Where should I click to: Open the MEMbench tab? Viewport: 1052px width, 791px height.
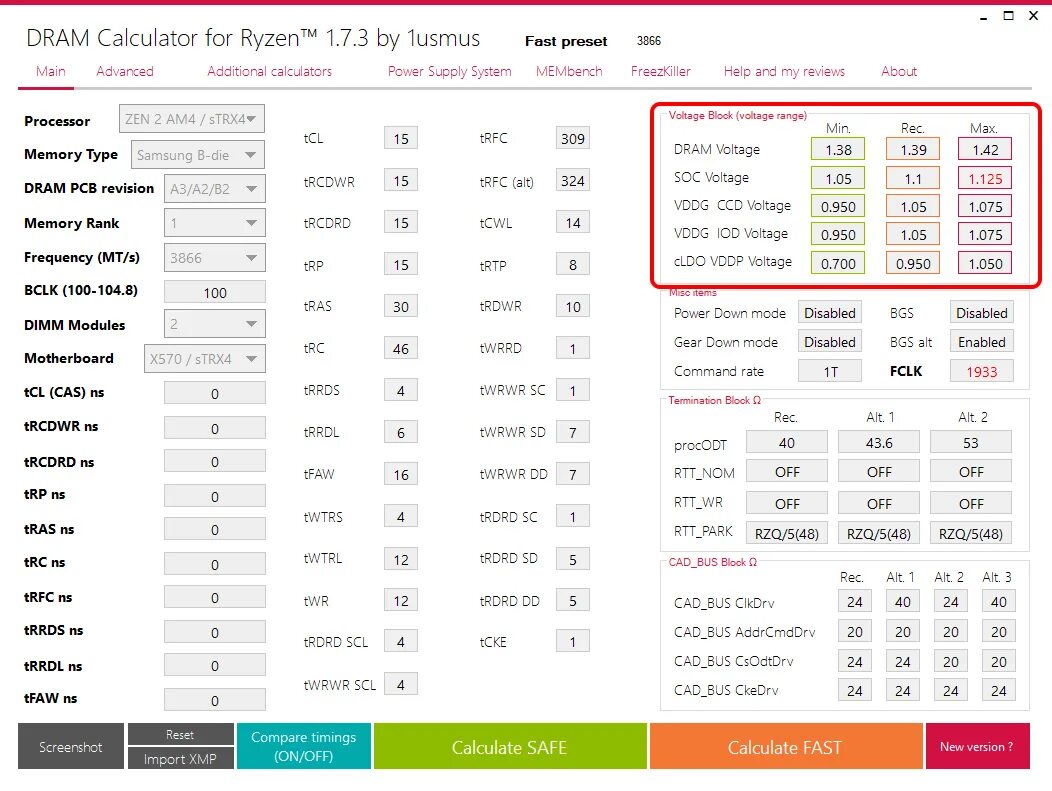coord(568,71)
